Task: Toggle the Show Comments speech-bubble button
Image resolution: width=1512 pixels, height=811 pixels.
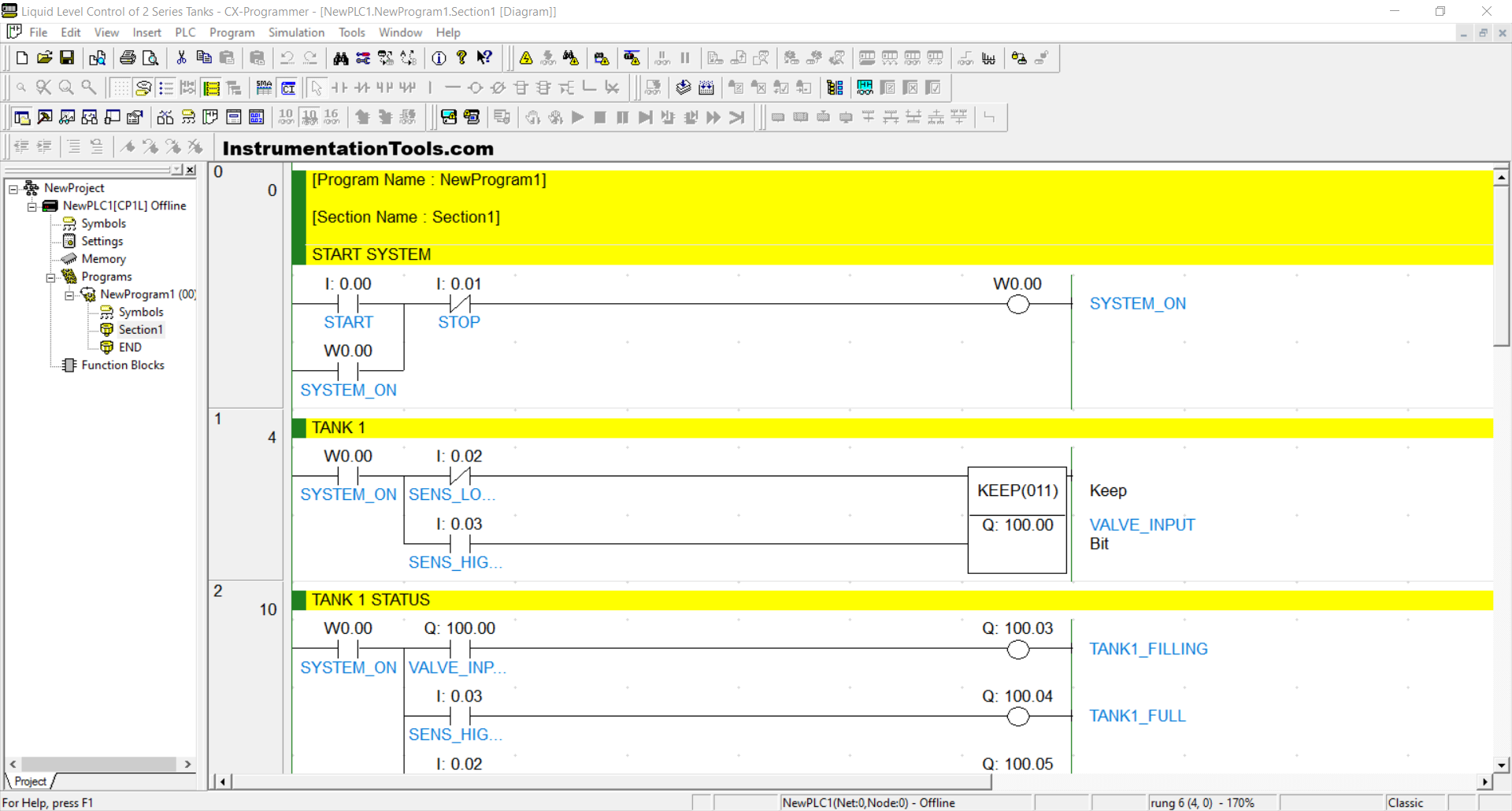Action: pos(143,88)
